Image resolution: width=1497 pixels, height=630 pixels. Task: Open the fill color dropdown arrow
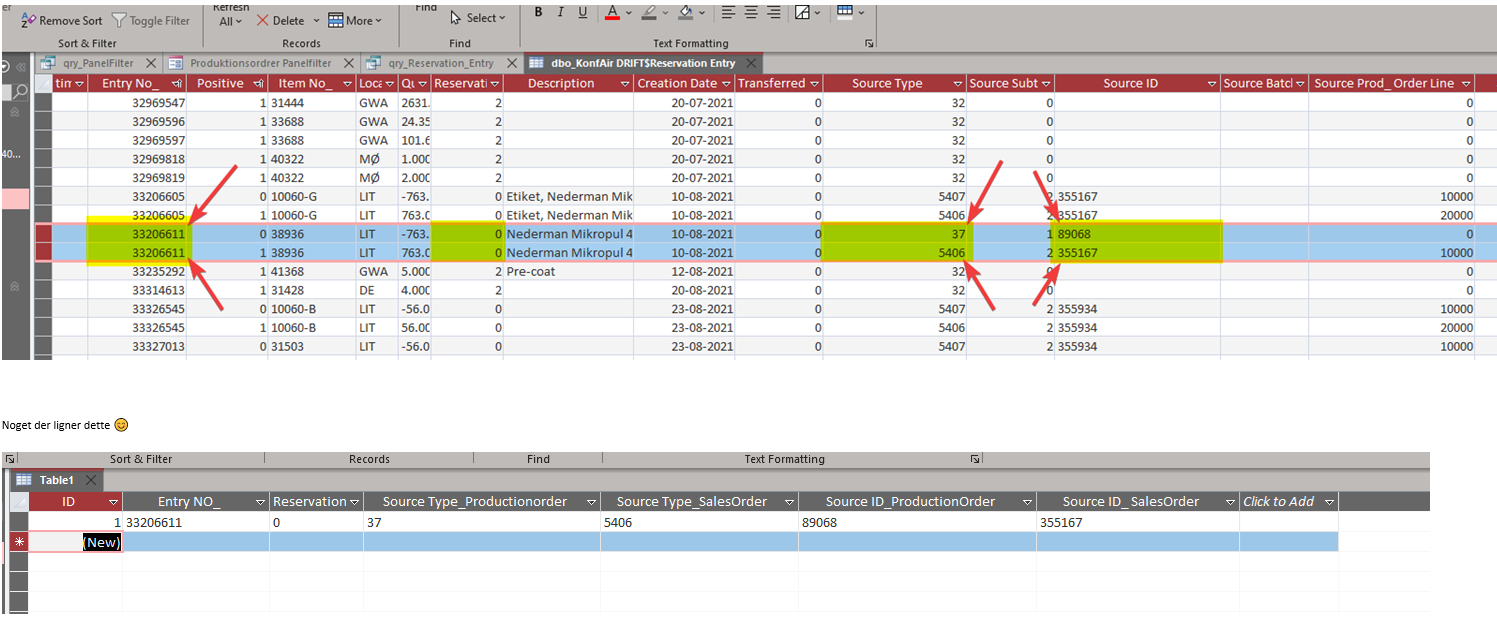(702, 13)
